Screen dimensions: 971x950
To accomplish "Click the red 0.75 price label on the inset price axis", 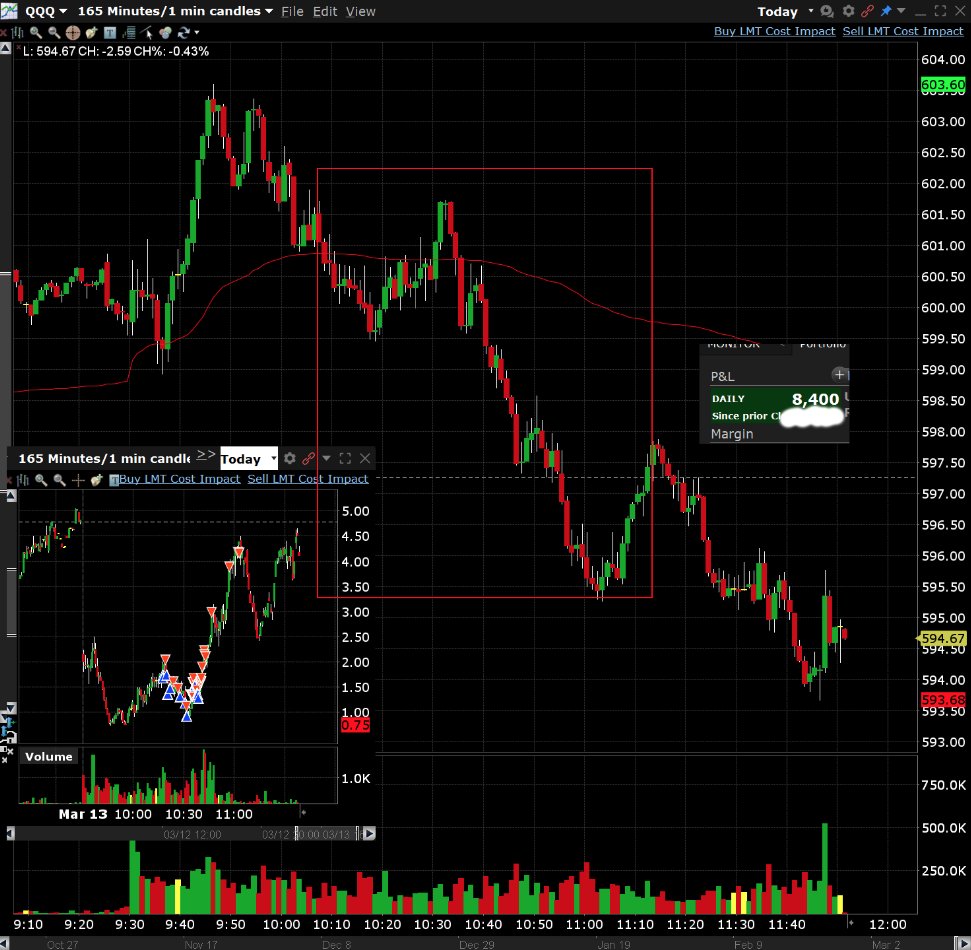I will (355, 725).
